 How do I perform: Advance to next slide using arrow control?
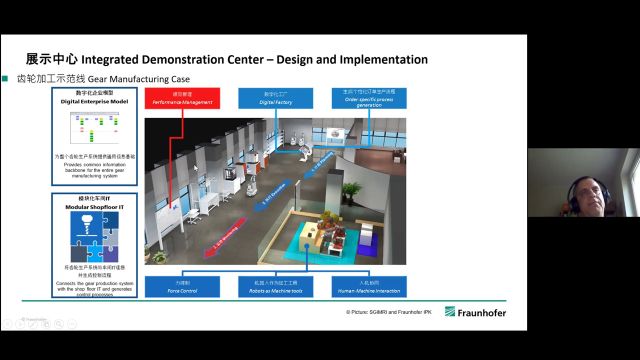20,324
